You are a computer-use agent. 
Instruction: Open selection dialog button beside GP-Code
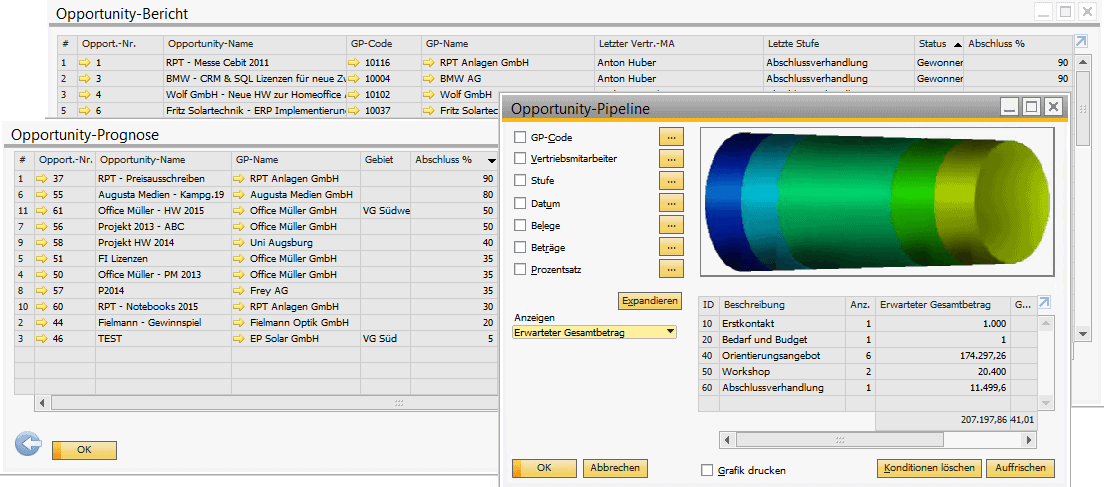tap(671, 137)
